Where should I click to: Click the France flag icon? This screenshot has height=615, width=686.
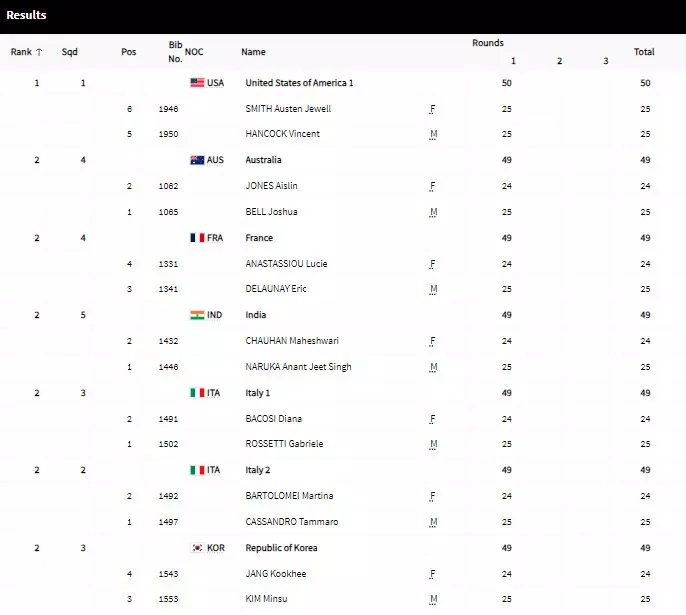(197, 238)
